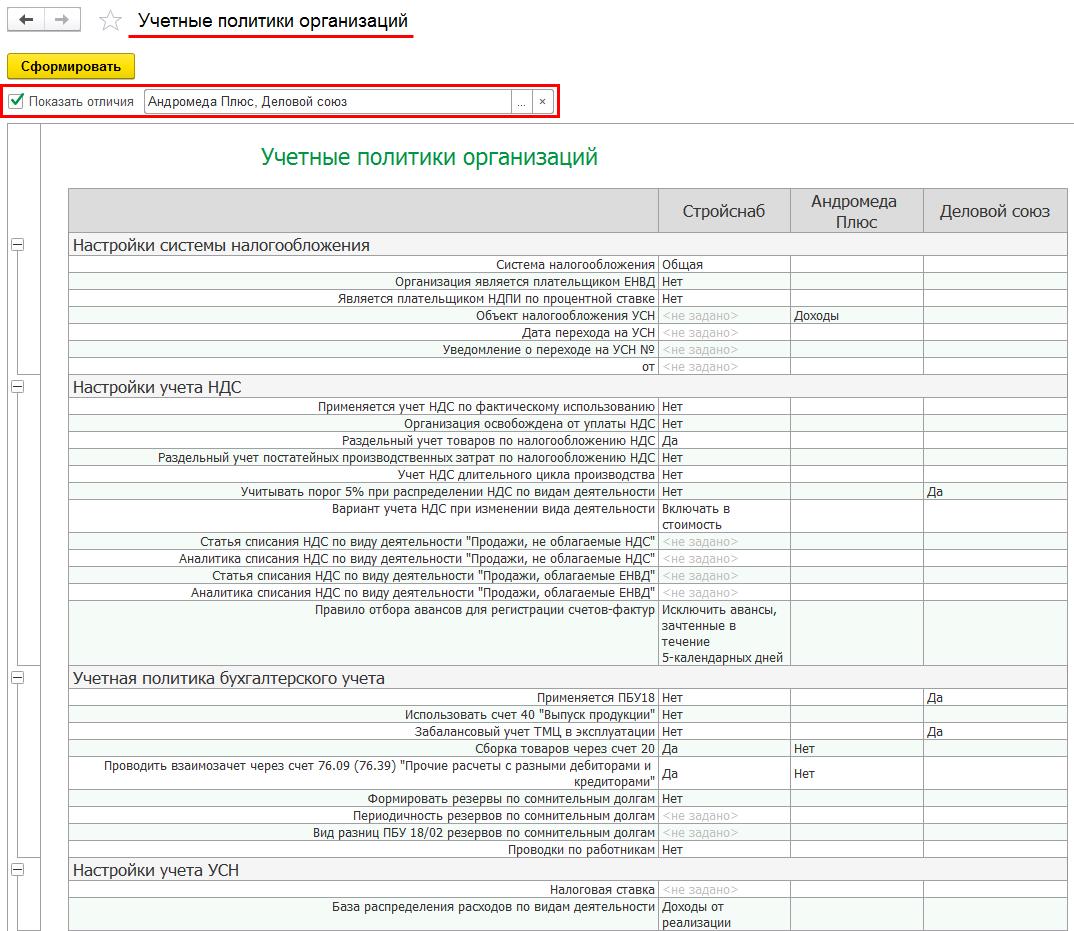Click the organizations field Андромеда Плюс, Деловой союз
This screenshot has width=1074, height=931.
(327, 101)
